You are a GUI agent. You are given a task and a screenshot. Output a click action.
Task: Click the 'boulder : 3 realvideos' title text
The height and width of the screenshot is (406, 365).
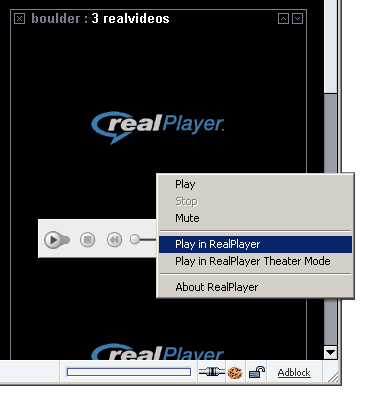pyautogui.click(x=100, y=19)
